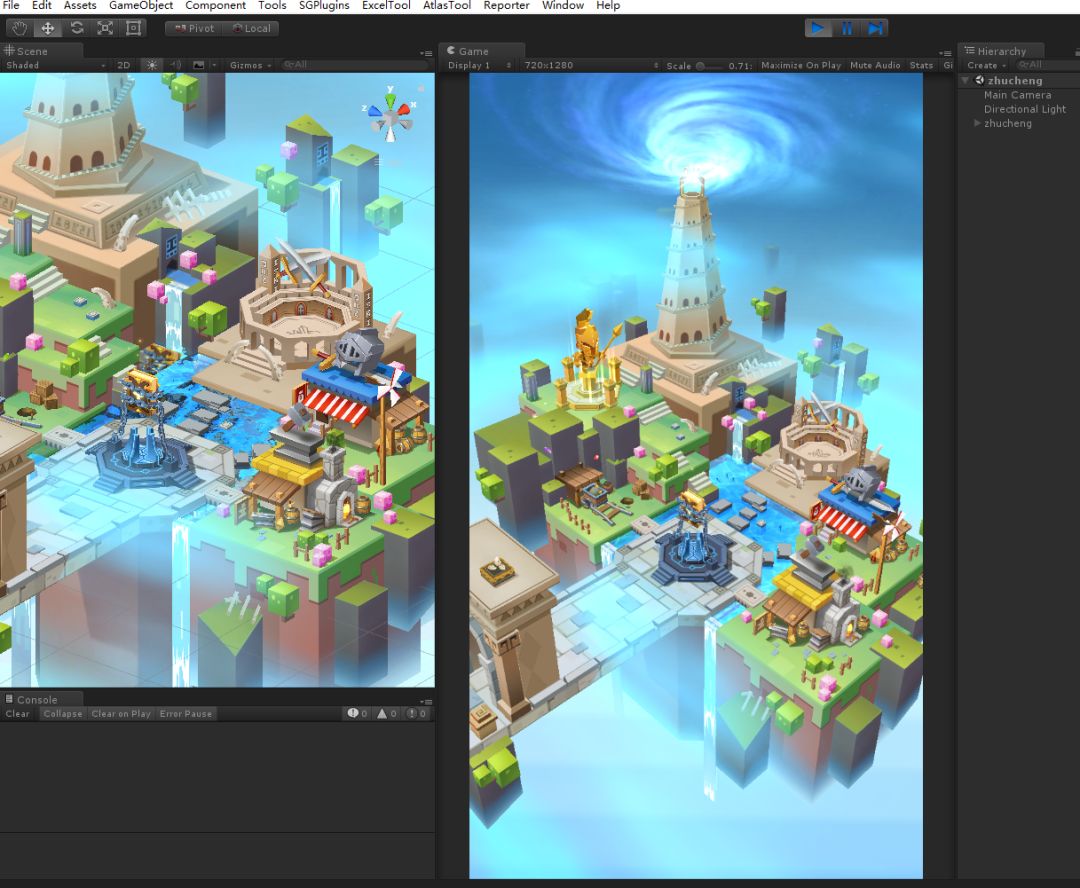Image resolution: width=1080 pixels, height=888 pixels.
Task: Select the Rotate tool
Action: coord(76,28)
